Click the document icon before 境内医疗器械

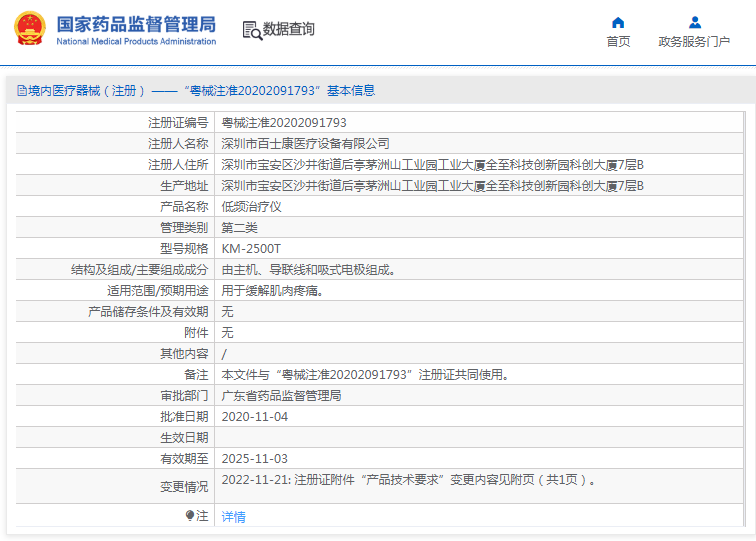(21, 91)
